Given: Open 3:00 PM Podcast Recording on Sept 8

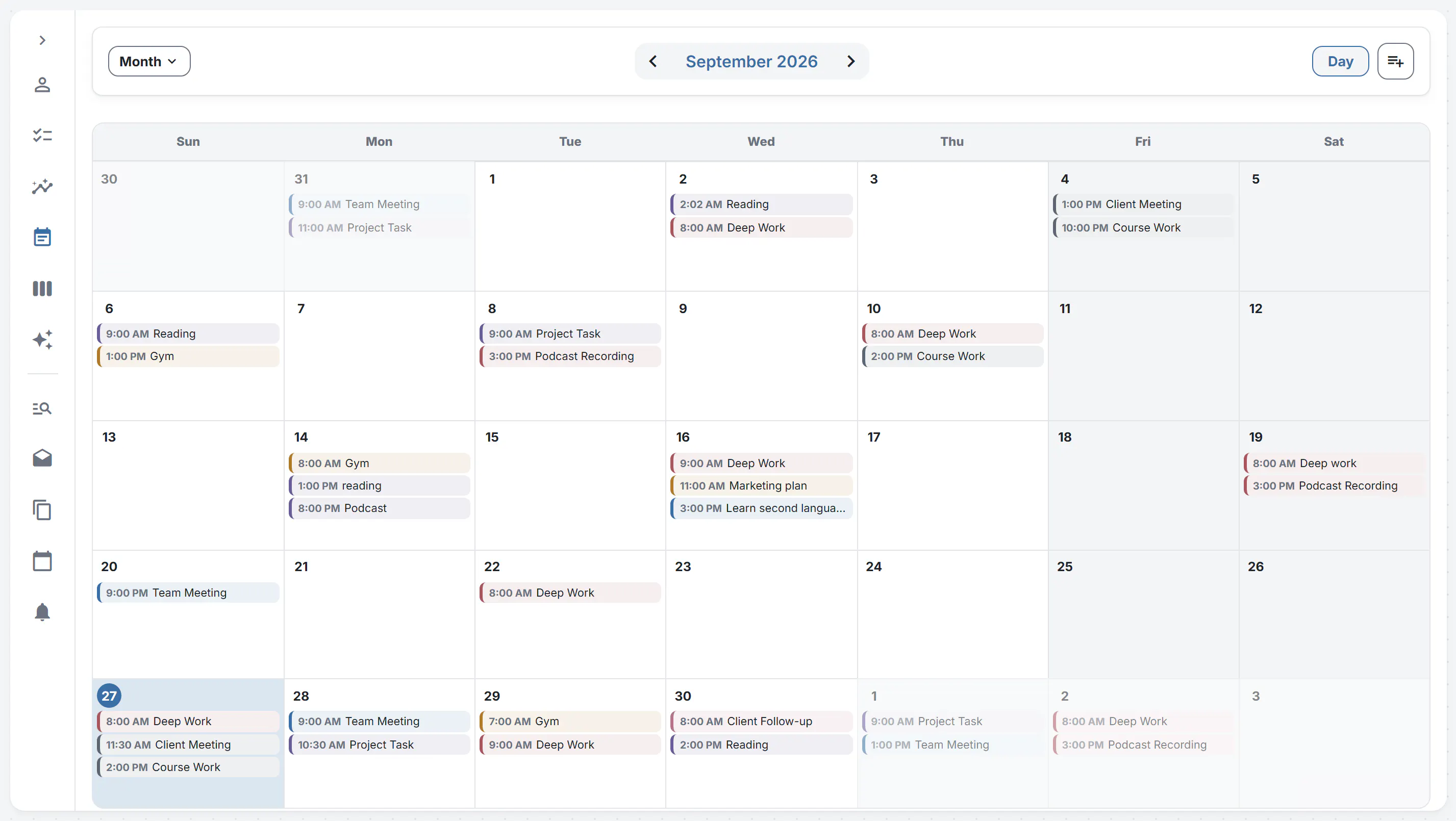Looking at the screenshot, I should (570, 356).
